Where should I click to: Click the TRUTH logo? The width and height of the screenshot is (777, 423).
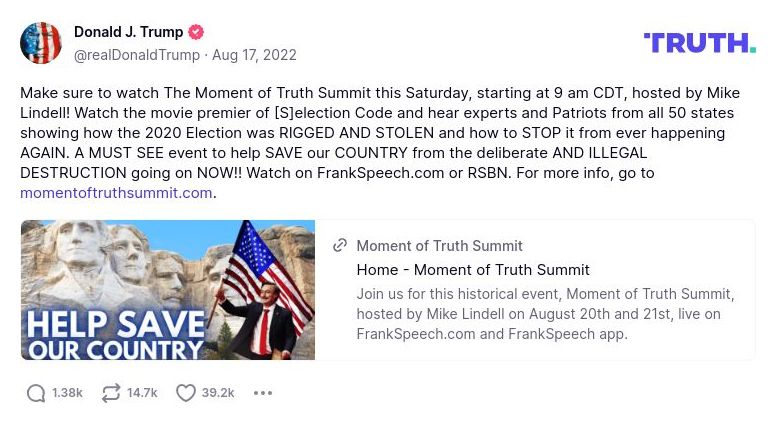[699, 42]
